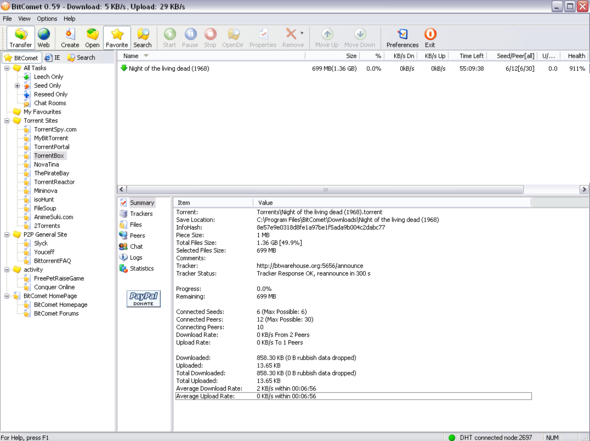Open the File menu
This screenshot has height=441, width=590.
point(7,18)
